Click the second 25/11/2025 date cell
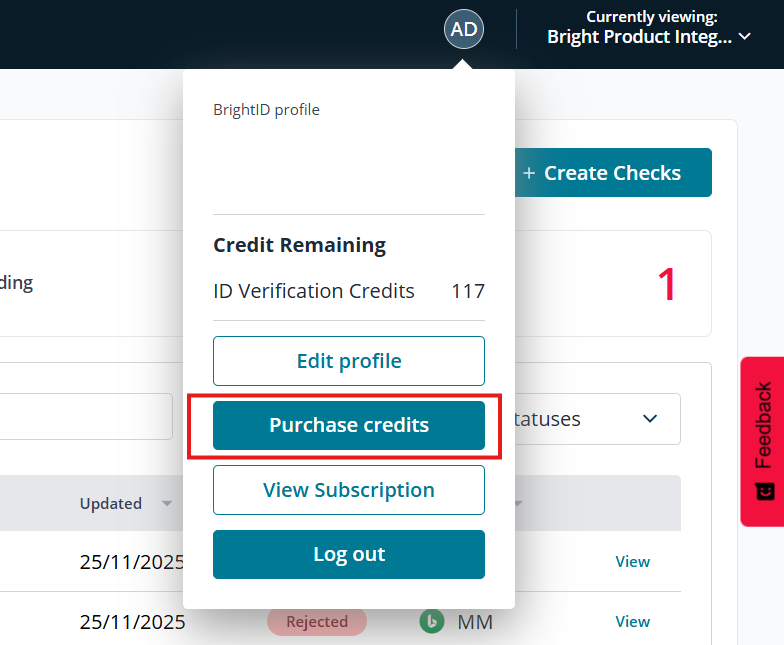This screenshot has height=645, width=784. 132,622
